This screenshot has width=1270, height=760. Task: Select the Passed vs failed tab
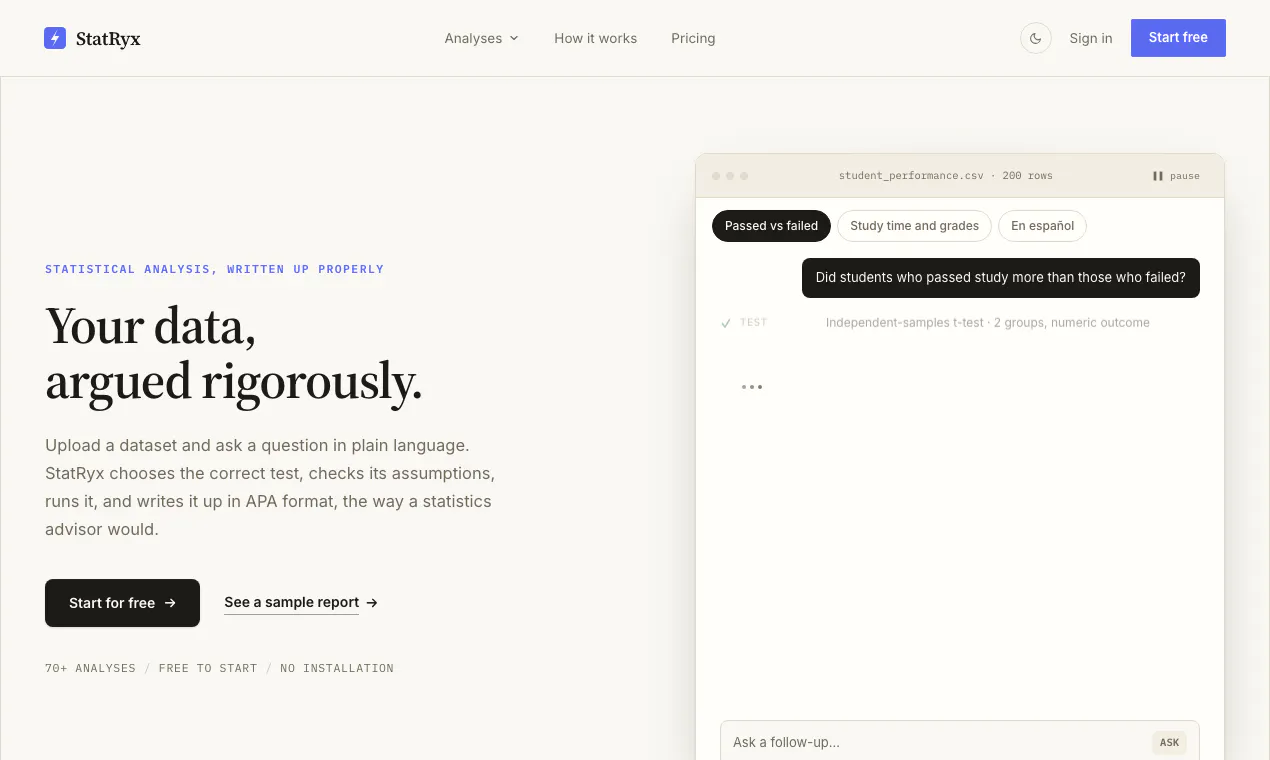[x=771, y=226]
